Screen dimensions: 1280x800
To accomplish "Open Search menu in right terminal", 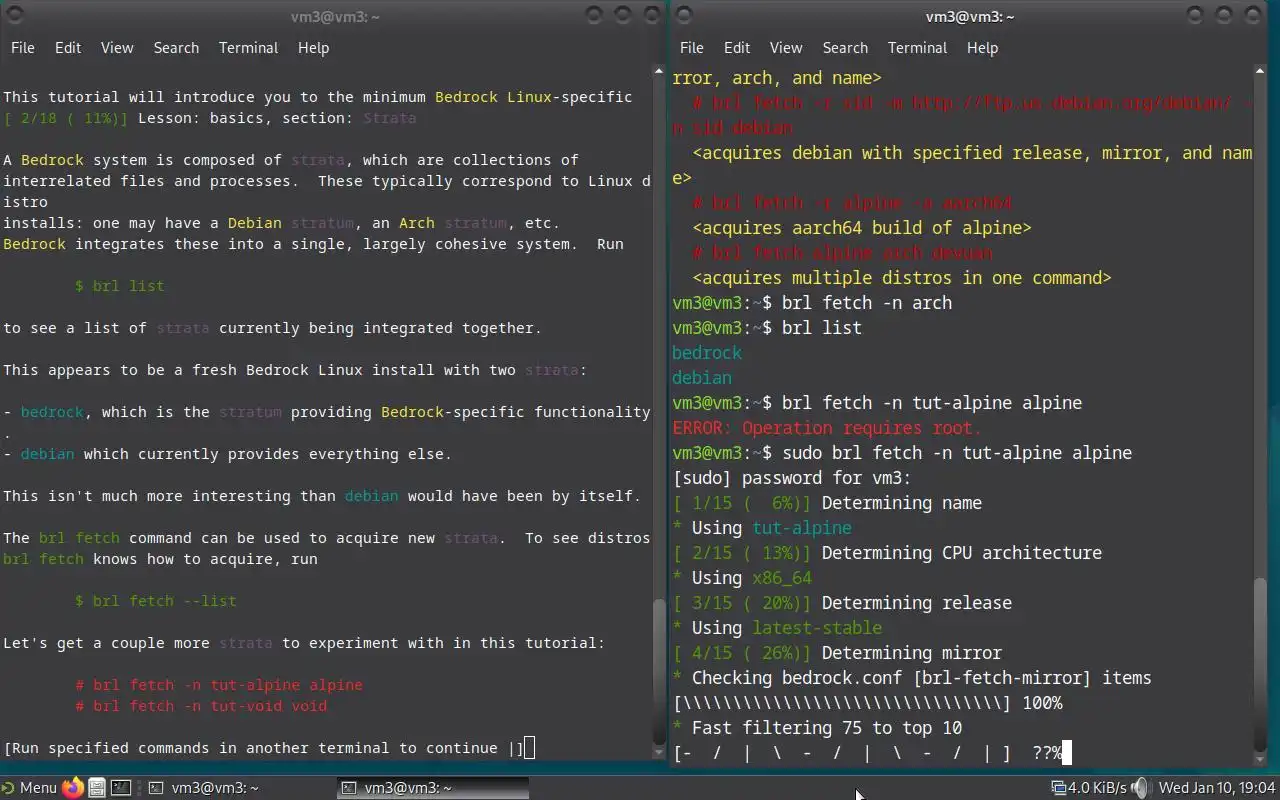I will (x=845, y=48).
